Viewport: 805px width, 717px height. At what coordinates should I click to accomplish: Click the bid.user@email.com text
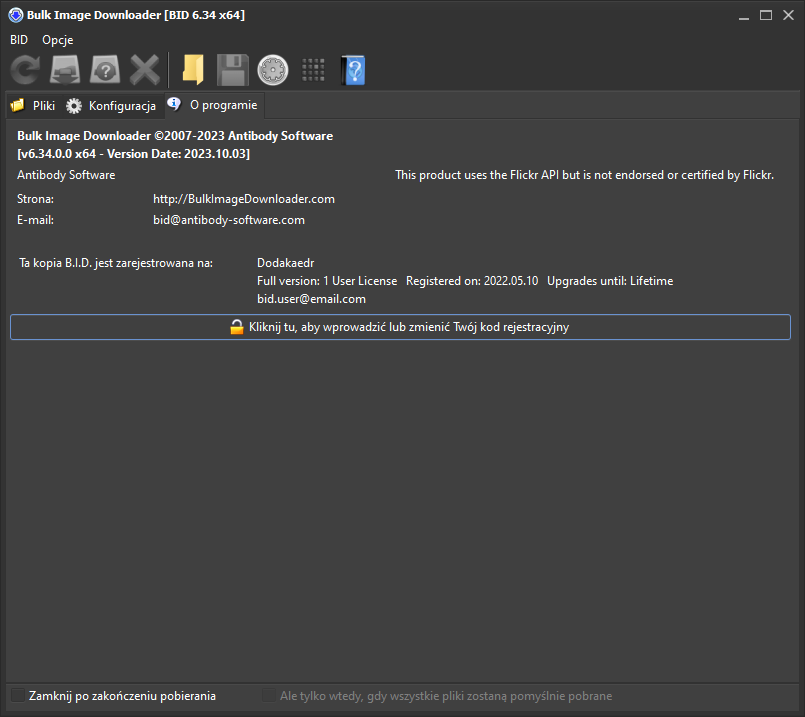coord(311,299)
